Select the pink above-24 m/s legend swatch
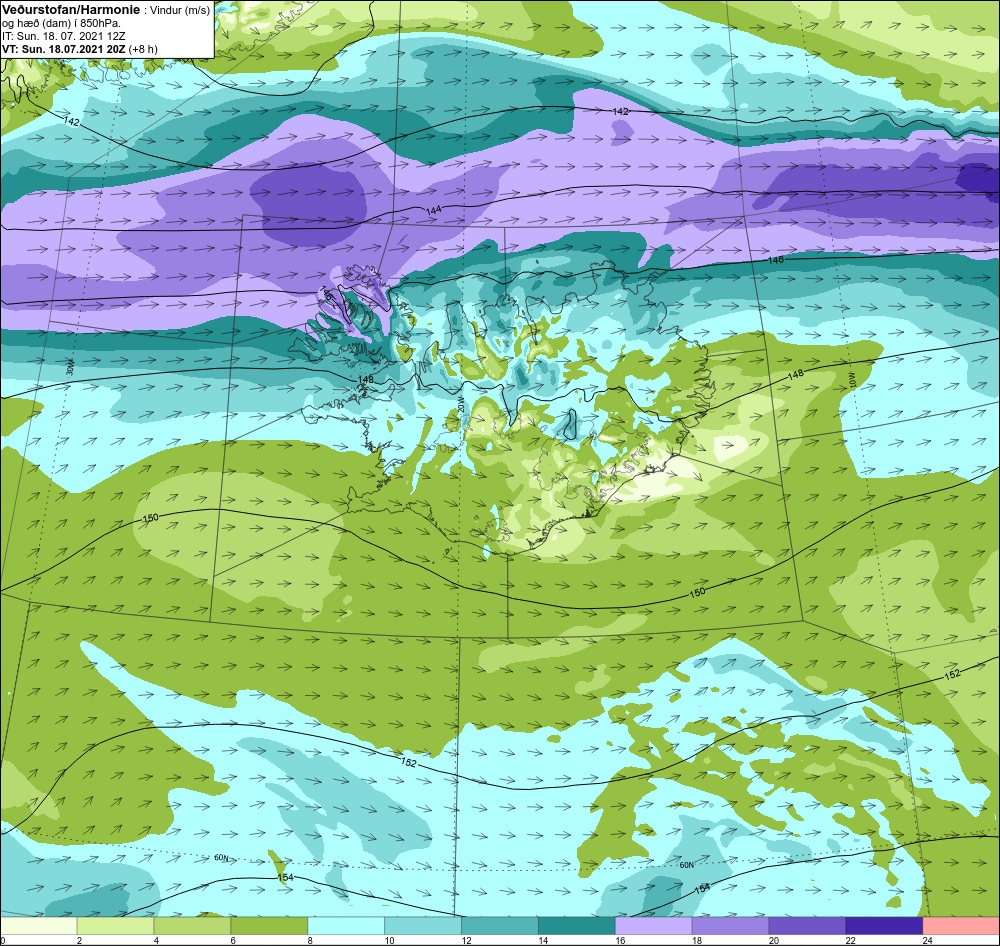Image resolution: width=1000 pixels, height=946 pixels. pos(961,925)
